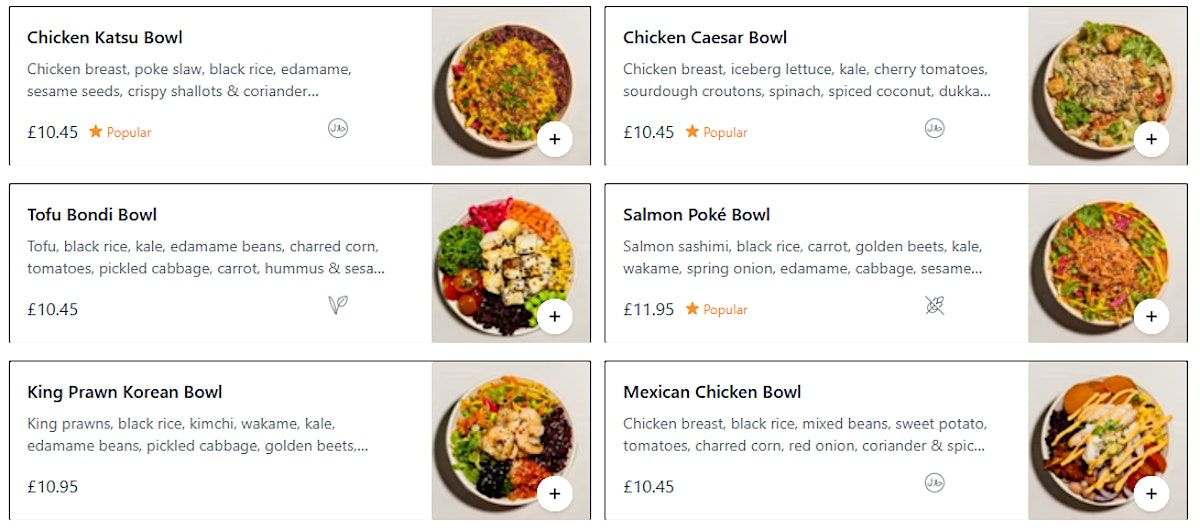Click gluten-free icon on Salmon Poké Bowl

pyautogui.click(x=934, y=305)
